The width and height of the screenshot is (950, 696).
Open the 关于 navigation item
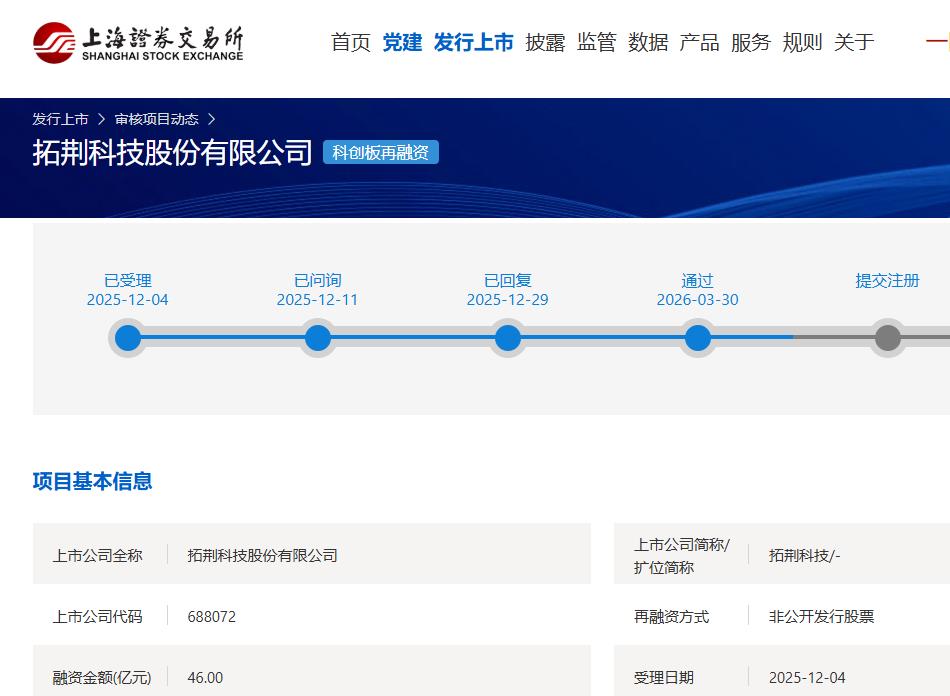pos(854,42)
